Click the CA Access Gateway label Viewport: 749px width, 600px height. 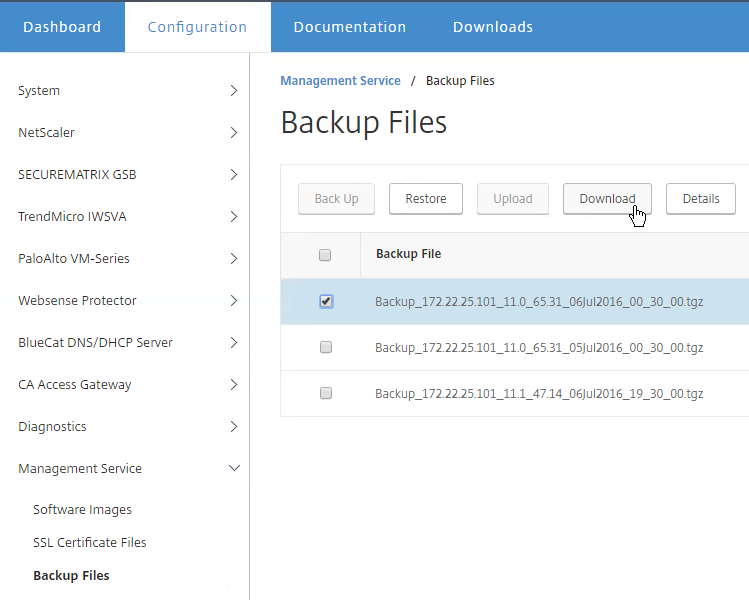pos(75,385)
